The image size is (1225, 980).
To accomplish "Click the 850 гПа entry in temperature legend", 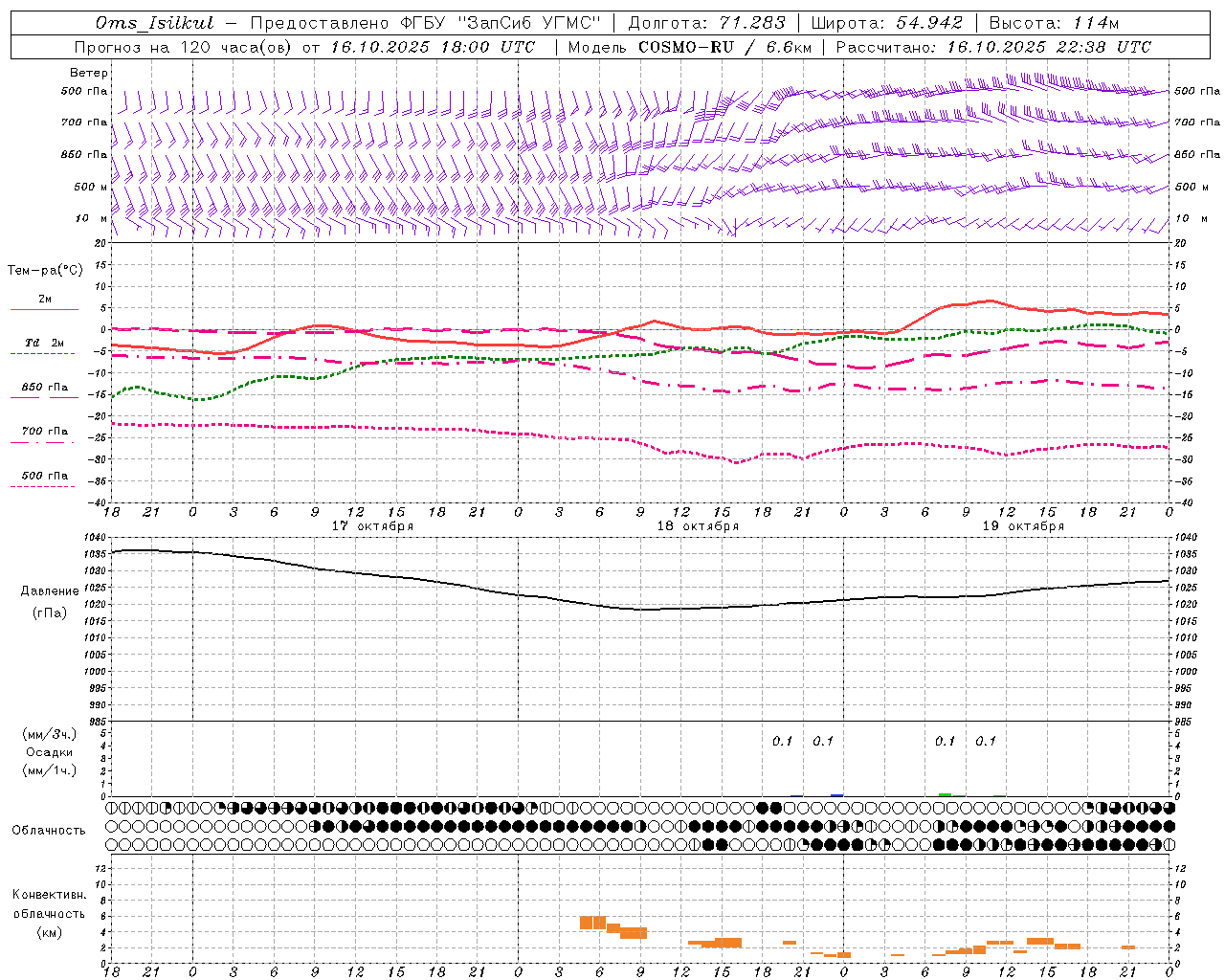I will coord(44,387).
